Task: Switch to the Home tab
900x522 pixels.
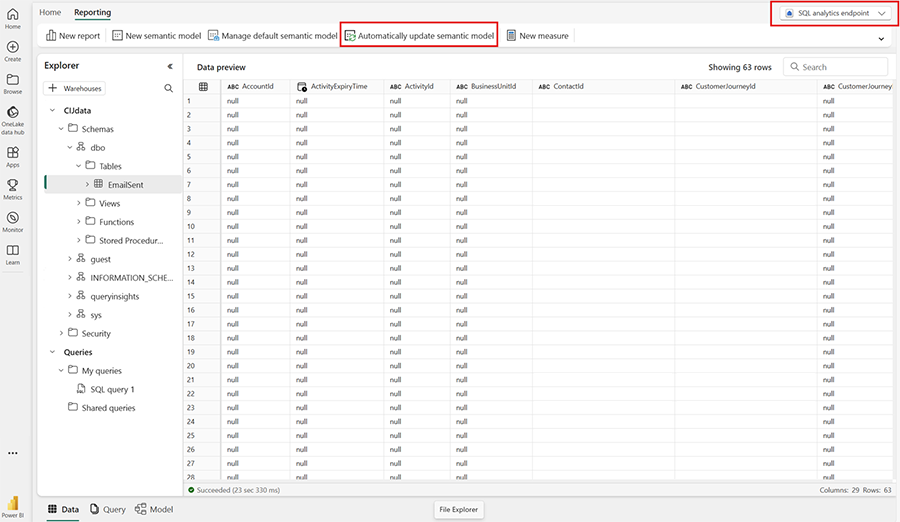Action: [50, 12]
